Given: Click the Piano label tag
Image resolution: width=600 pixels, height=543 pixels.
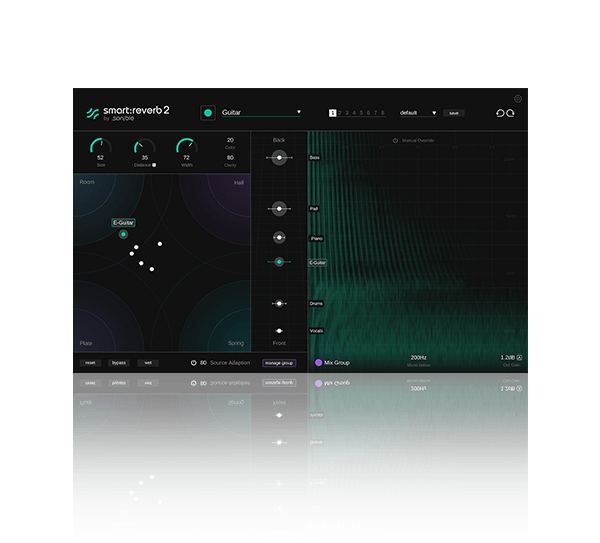Looking at the screenshot, I should pos(316,238).
